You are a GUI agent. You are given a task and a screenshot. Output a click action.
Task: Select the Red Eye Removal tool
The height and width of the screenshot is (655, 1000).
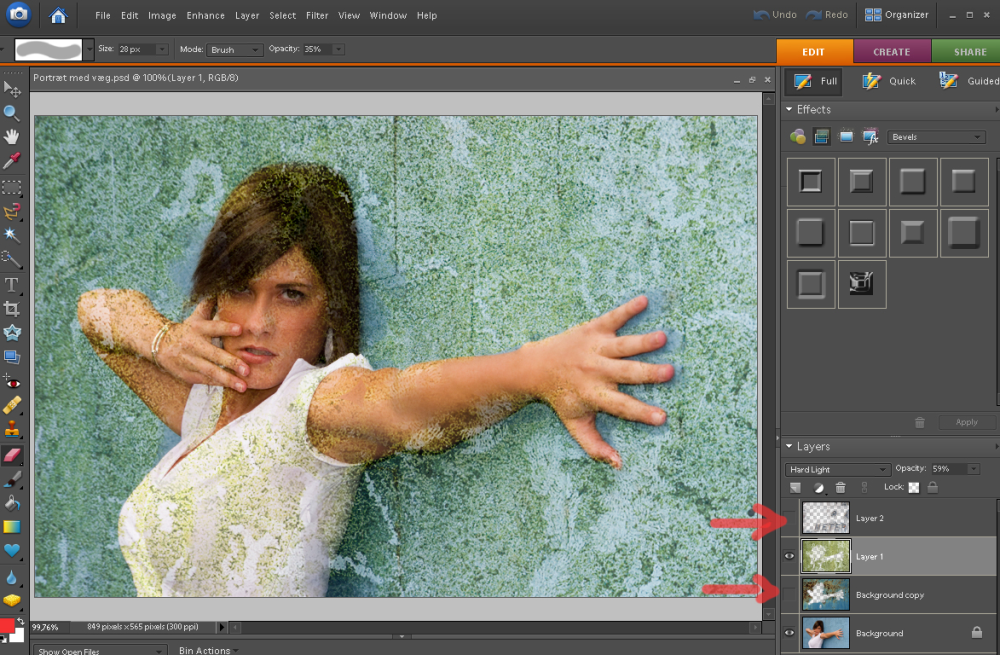[12, 382]
